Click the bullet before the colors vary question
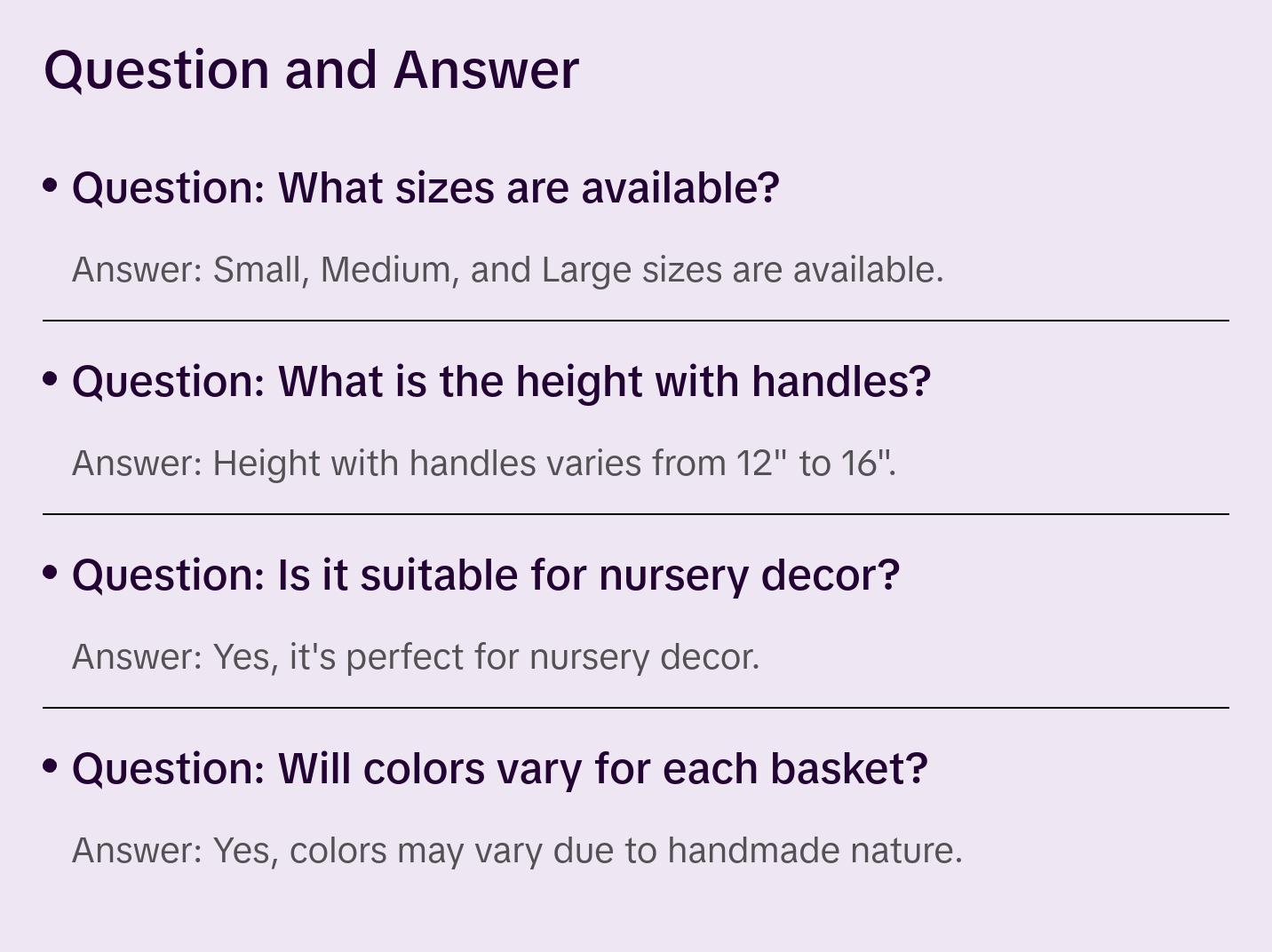This screenshot has height=952, width=1272. click(x=51, y=766)
